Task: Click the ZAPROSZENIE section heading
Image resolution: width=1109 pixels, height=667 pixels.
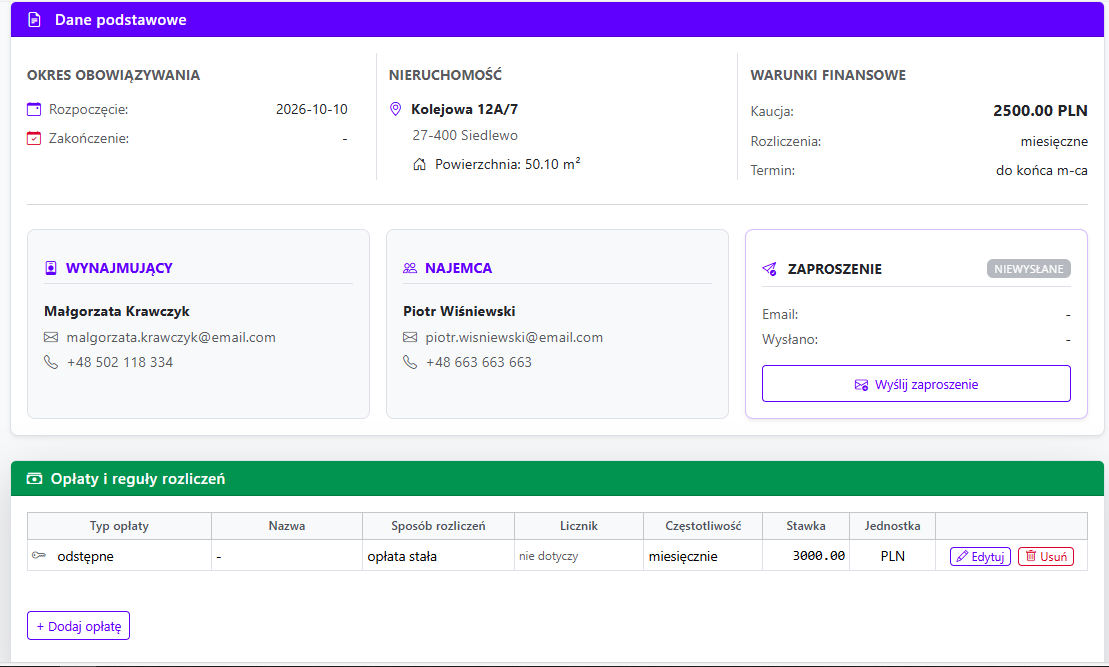Action: coord(835,269)
